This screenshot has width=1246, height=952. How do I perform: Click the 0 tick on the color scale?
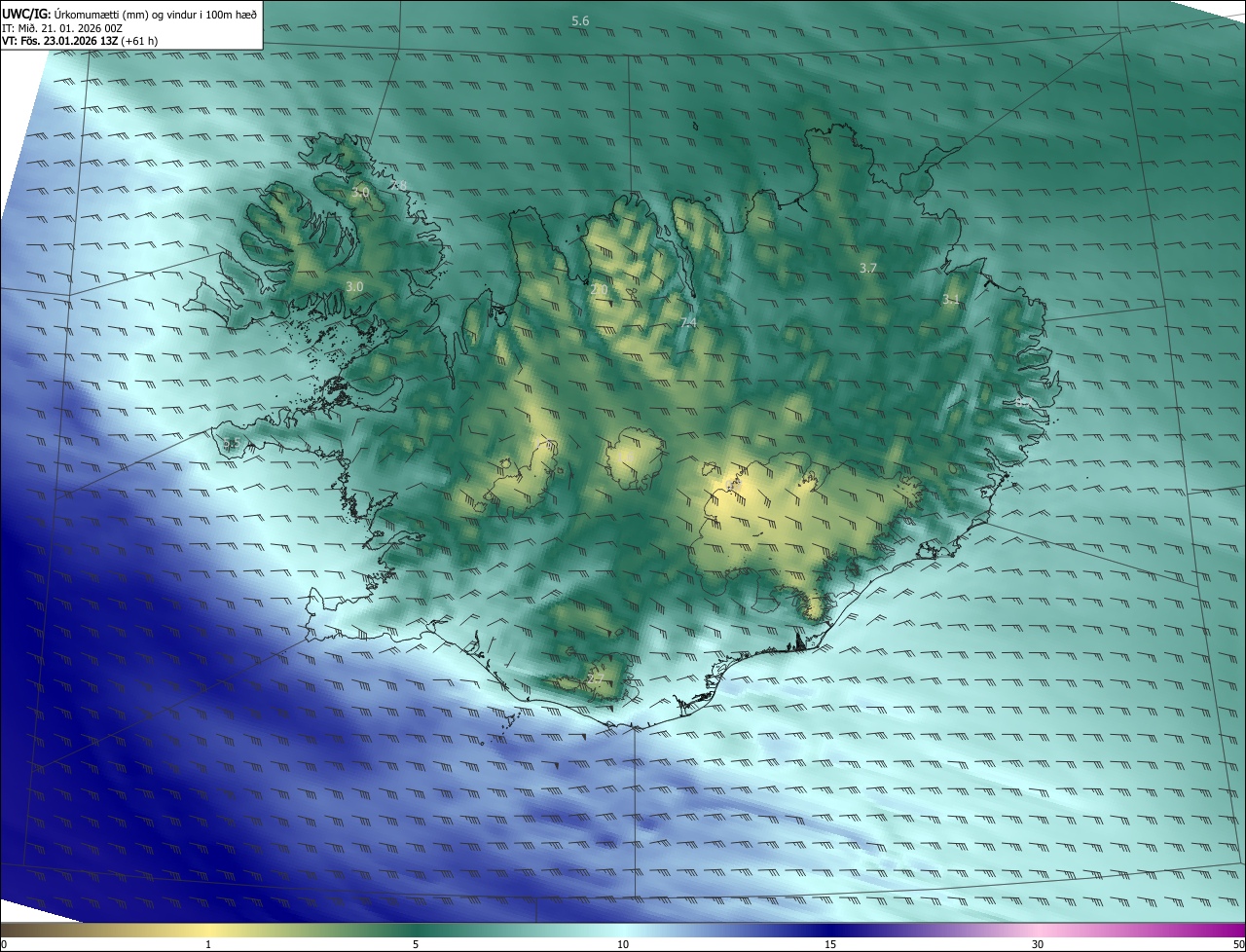[x=4, y=944]
